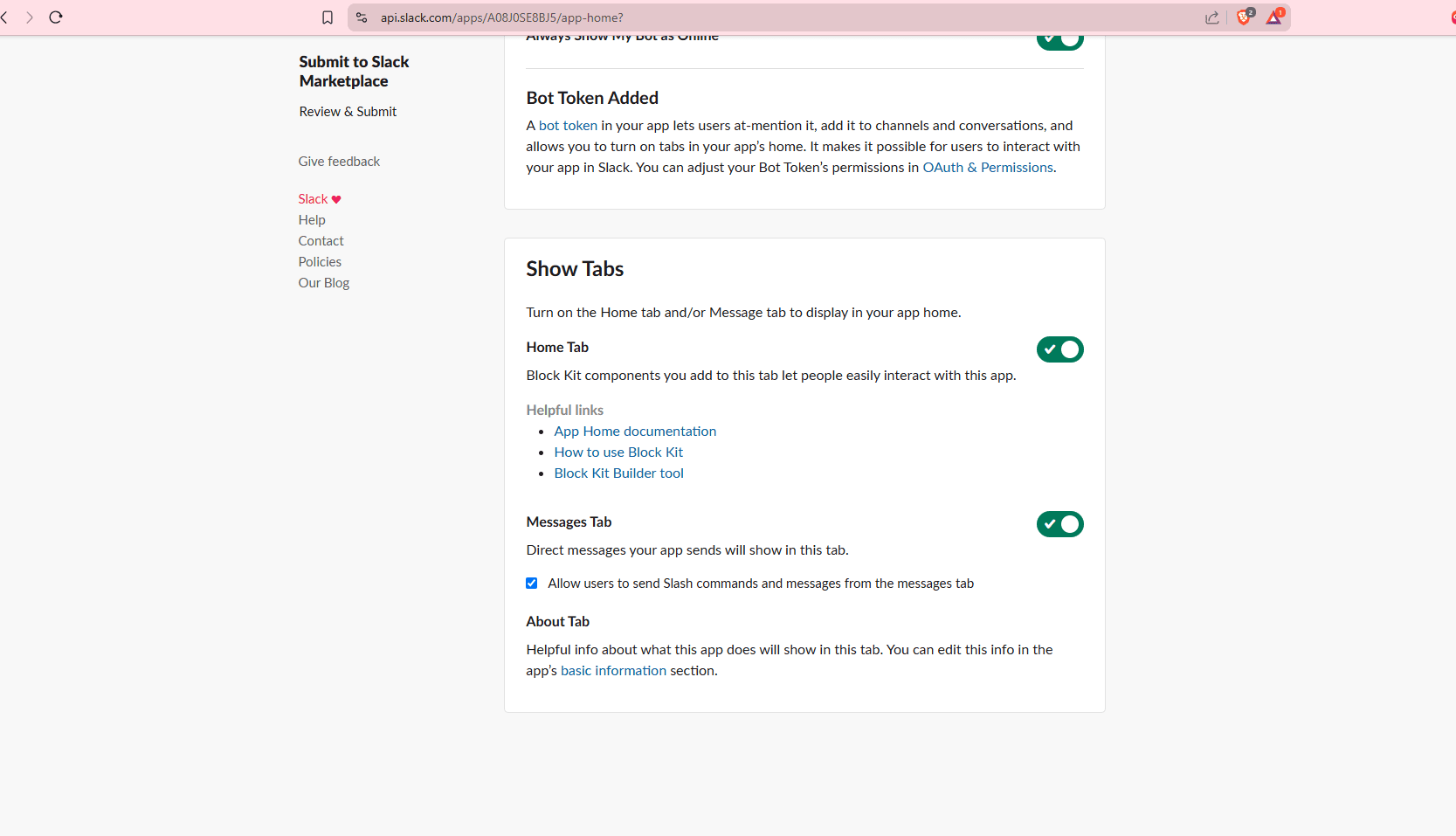
Task: Click the browser forward arrow
Action: point(30,17)
